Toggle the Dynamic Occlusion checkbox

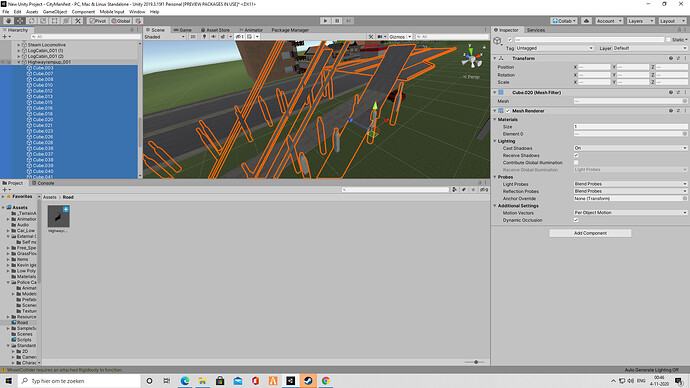click(x=576, y=220)
